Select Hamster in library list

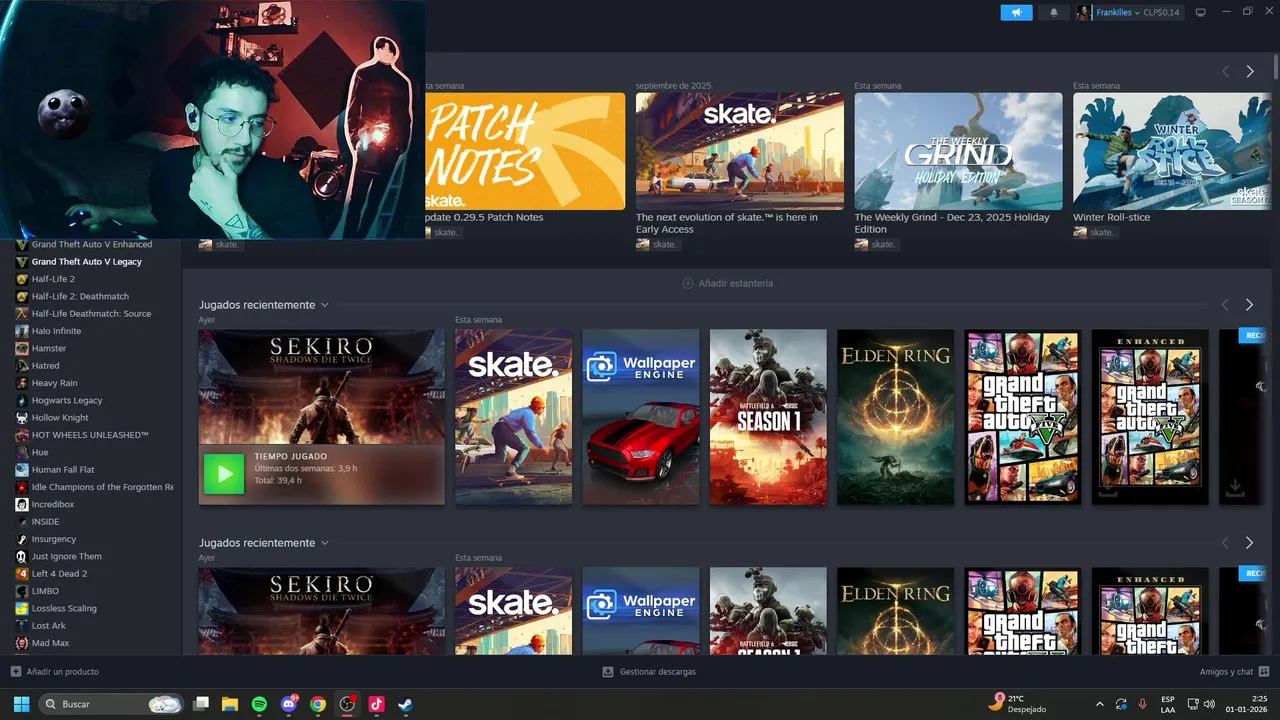pyautogui.click(x=49, y=348)
